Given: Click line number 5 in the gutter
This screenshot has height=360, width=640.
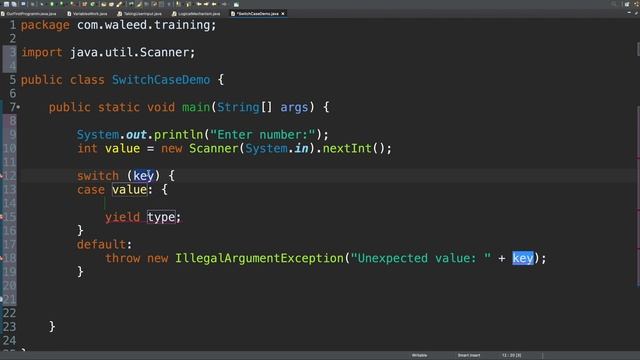Looking at the screenshot, I should coord(13,80).
